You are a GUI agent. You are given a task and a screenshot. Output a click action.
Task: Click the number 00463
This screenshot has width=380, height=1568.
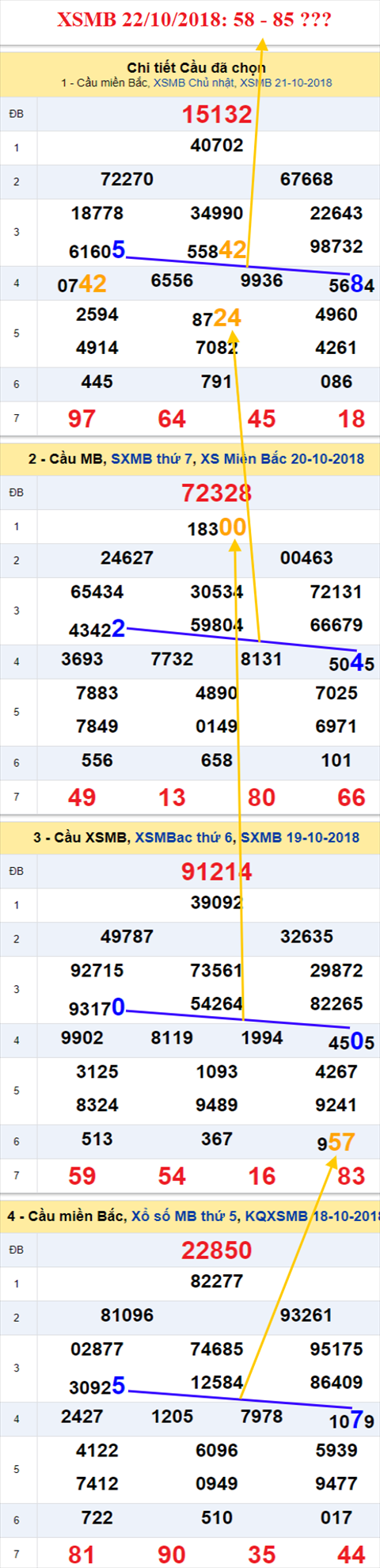(x=306, y=558)
